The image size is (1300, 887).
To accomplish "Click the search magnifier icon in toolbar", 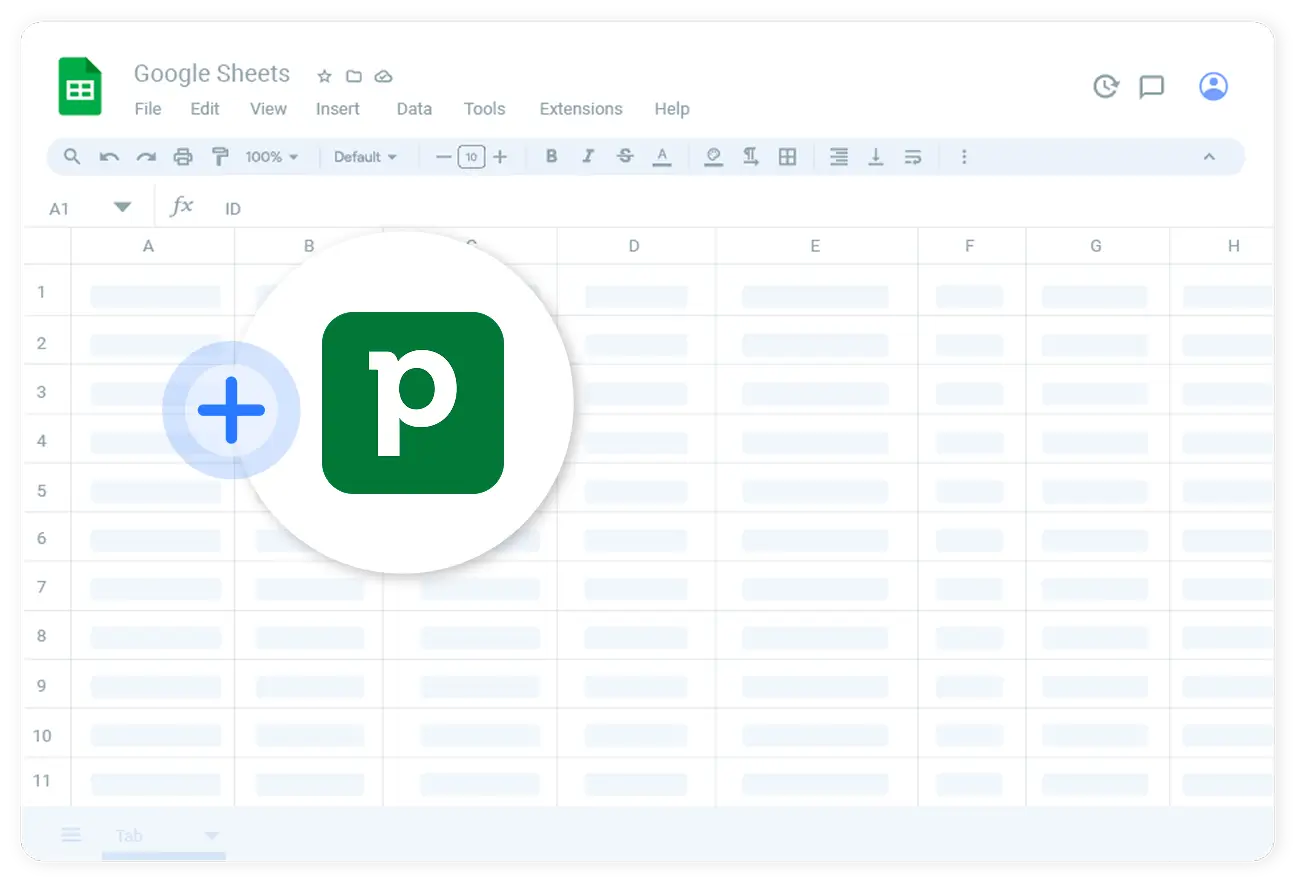I will tap(72, 157).
